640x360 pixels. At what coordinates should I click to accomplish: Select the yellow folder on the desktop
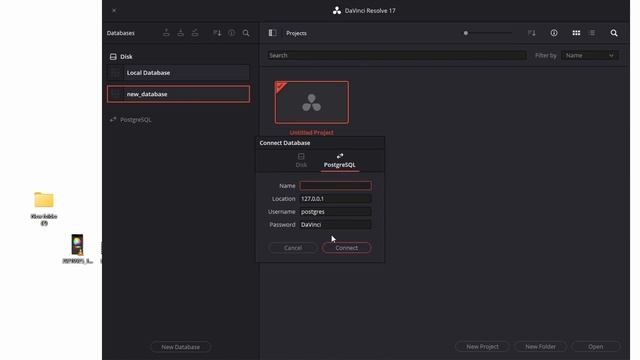tap(44, 200)
